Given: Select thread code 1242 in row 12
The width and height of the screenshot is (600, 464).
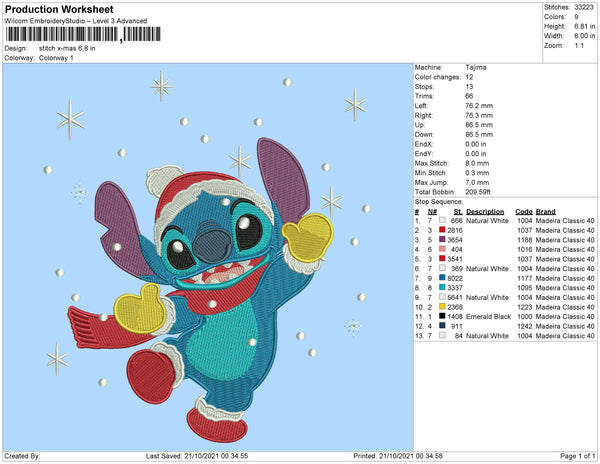Looking at the screenshot, I should click(x=525, y=326).
